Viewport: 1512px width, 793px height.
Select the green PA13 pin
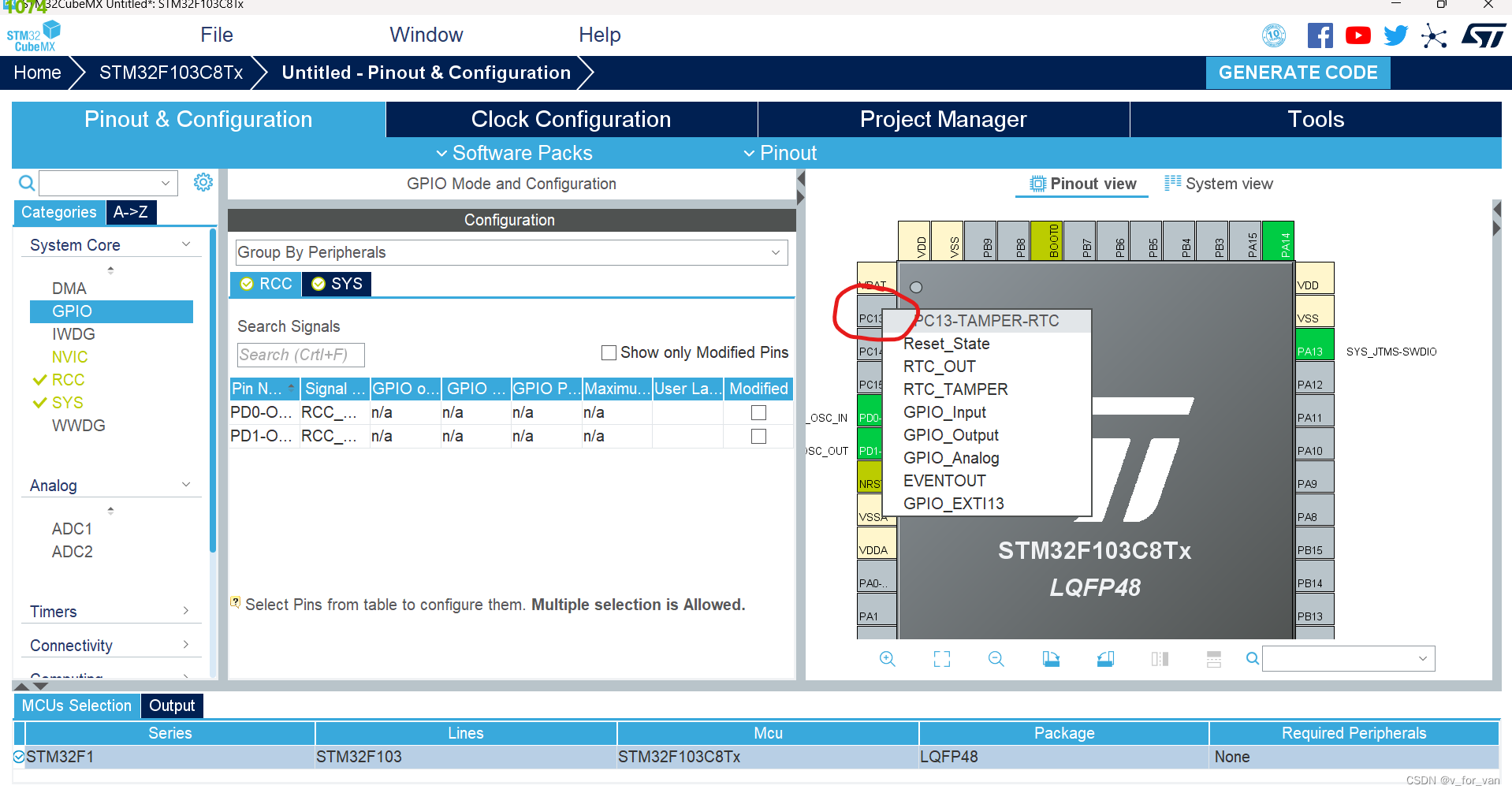pyautogui.click(x=1314, y=344)
